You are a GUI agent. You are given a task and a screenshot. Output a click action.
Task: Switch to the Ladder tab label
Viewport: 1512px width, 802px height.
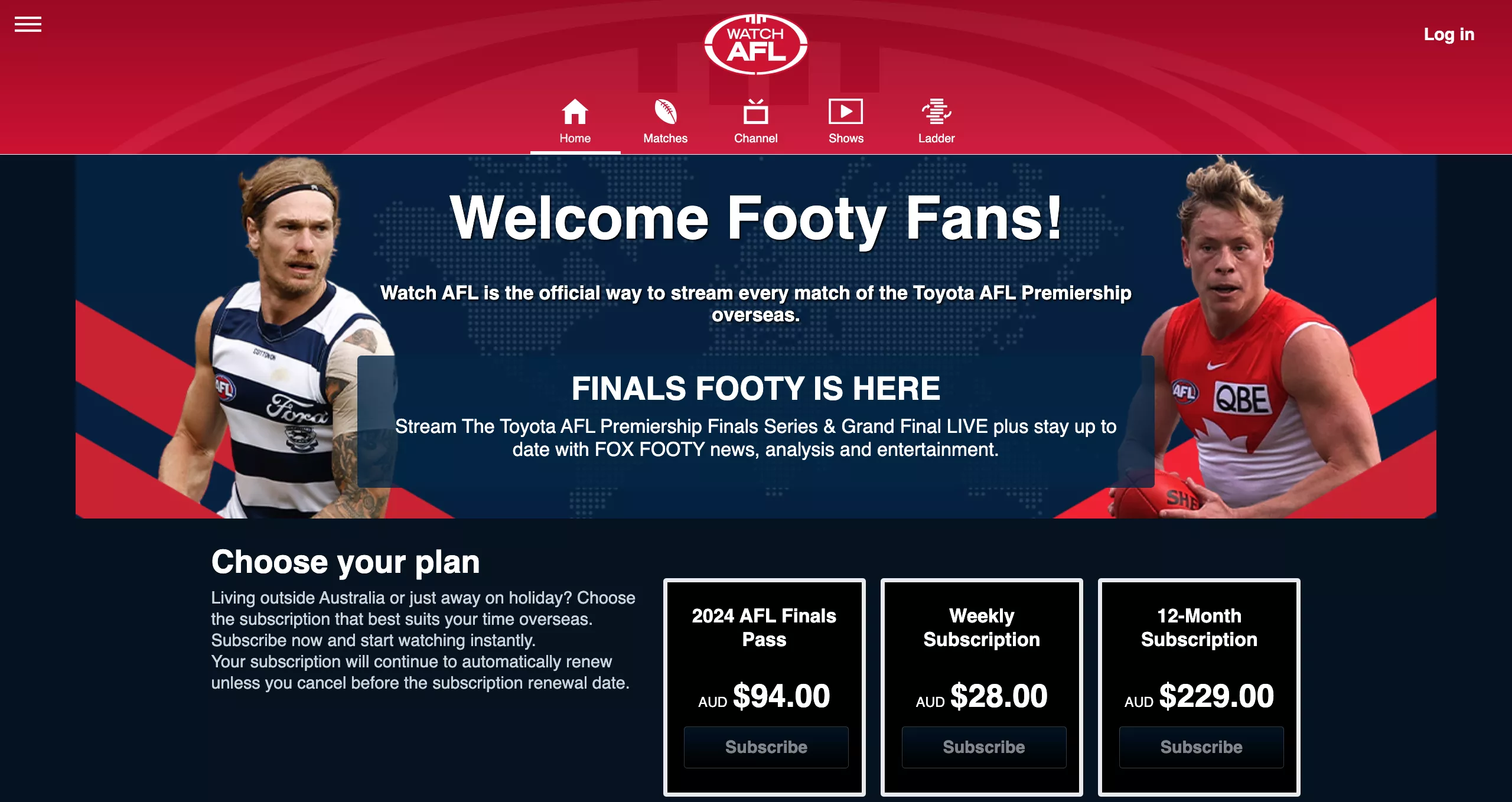tap(936, 138)
